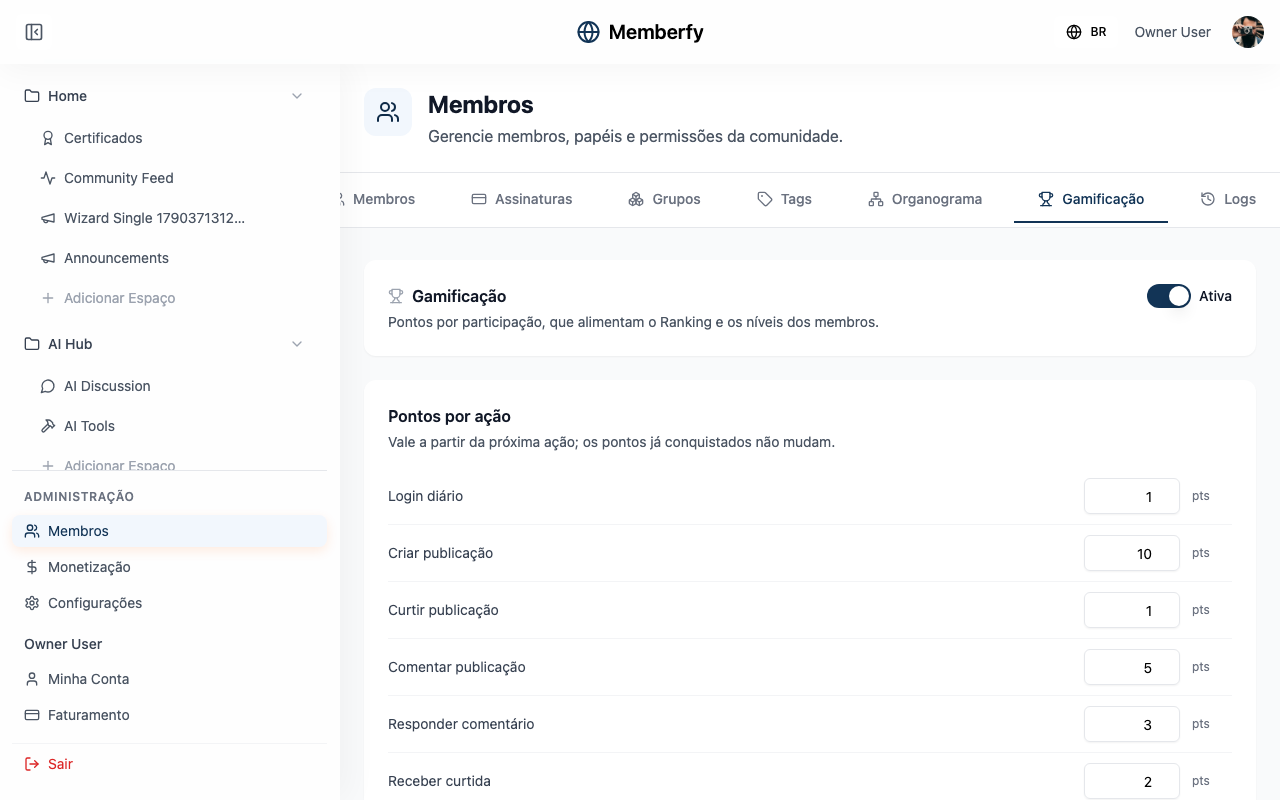The height and width of the screenshot is (800, 1280).
Task: Click the Community Feed activity icon
Action: click(48, 178)
